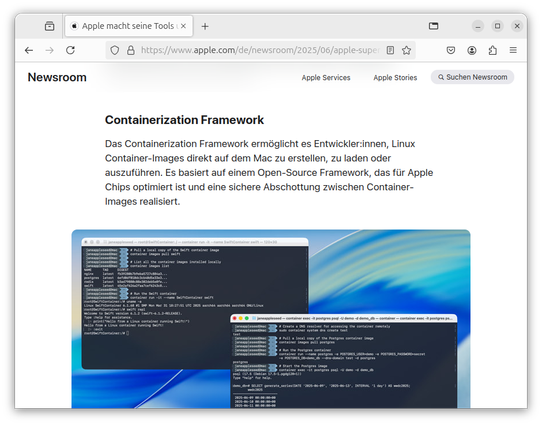Open Apple Services link
The height and width of the screenshot is (425, 542).
[326, 78]
